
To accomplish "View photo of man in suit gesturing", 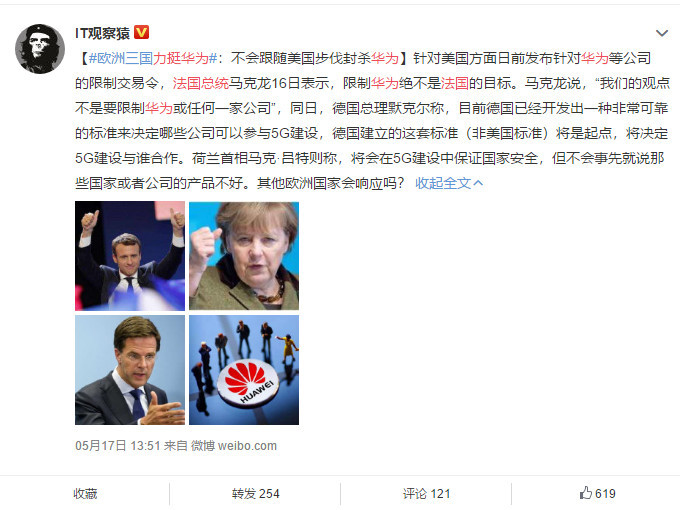I will (130, 370).
